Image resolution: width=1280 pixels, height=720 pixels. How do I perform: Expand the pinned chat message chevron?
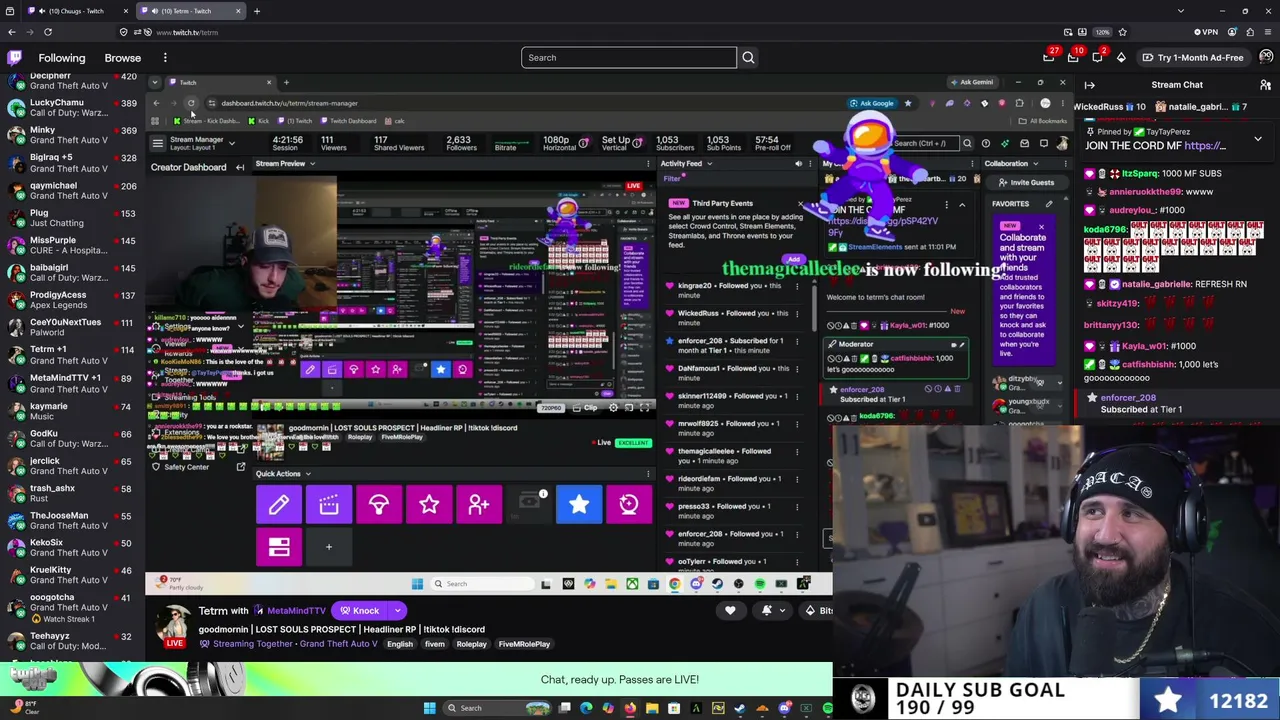click(1258, 139)
